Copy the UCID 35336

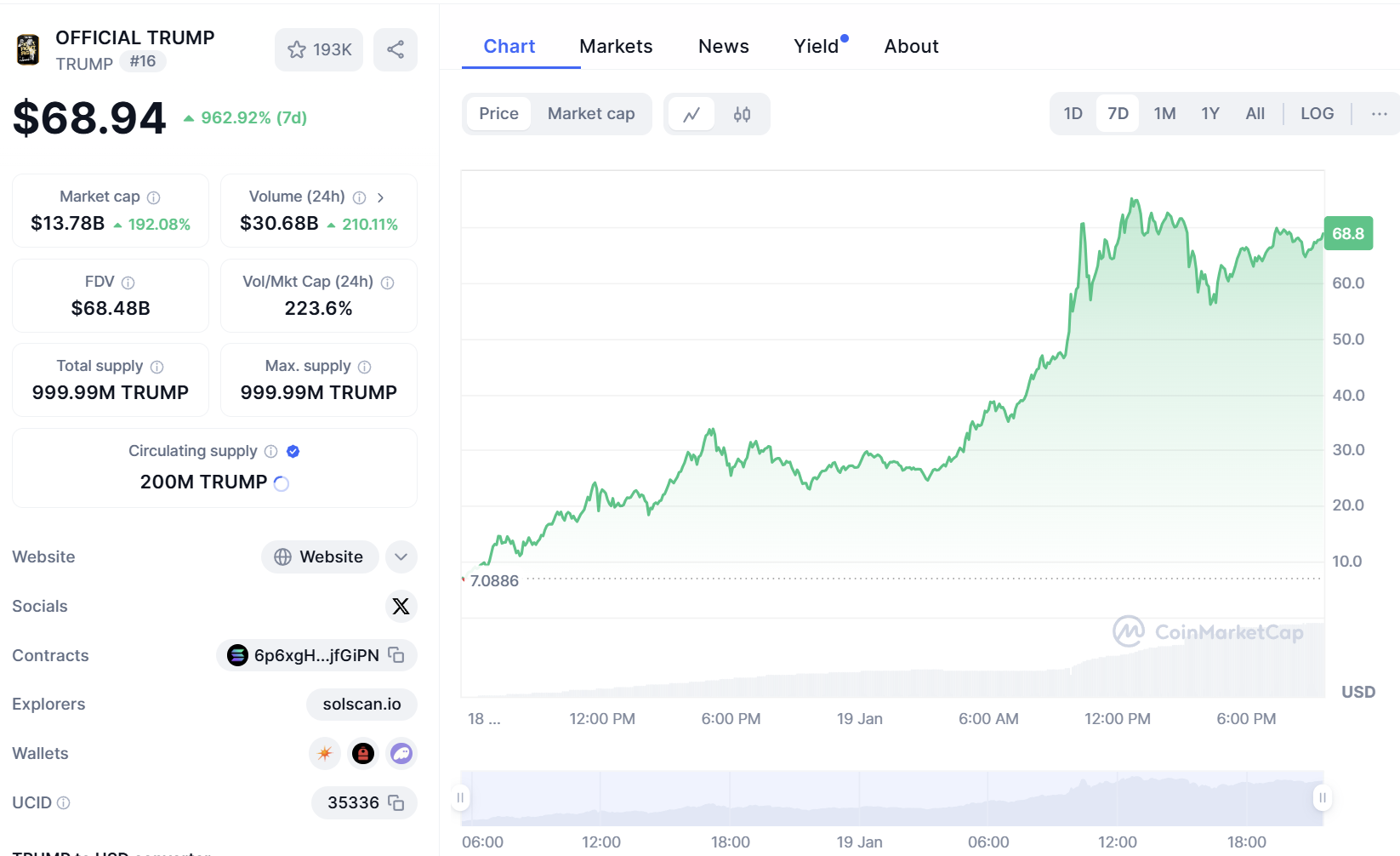tap(396, 802)
